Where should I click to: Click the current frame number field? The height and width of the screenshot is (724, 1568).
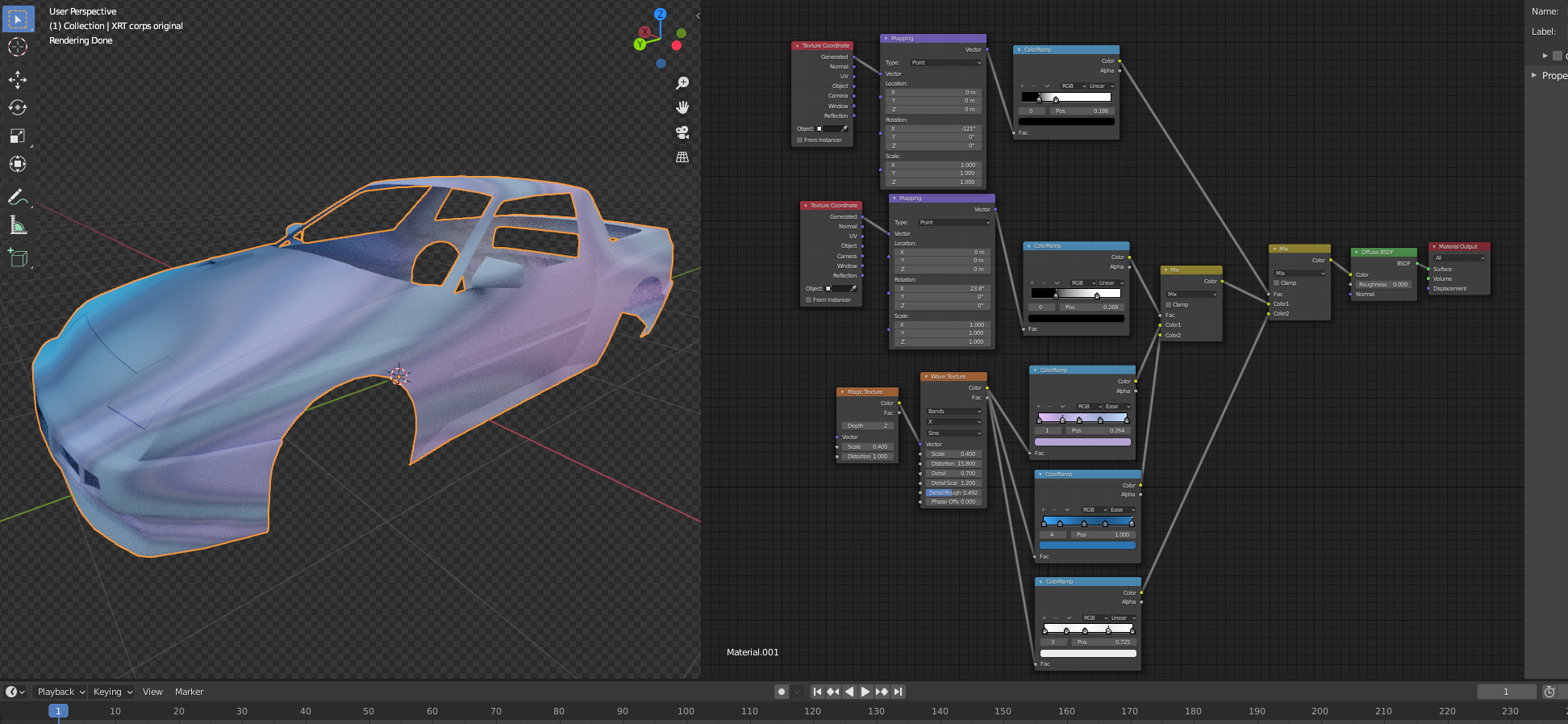tap(1506, 692)
